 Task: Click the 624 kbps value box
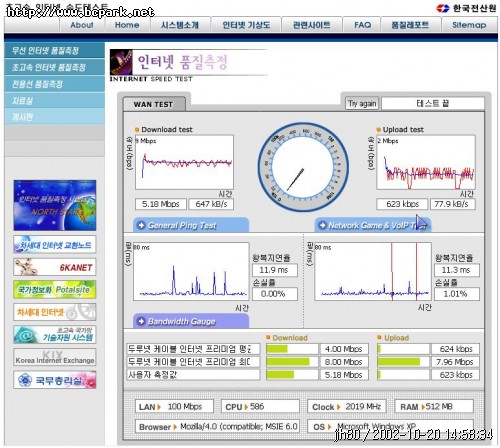(455, 349)
